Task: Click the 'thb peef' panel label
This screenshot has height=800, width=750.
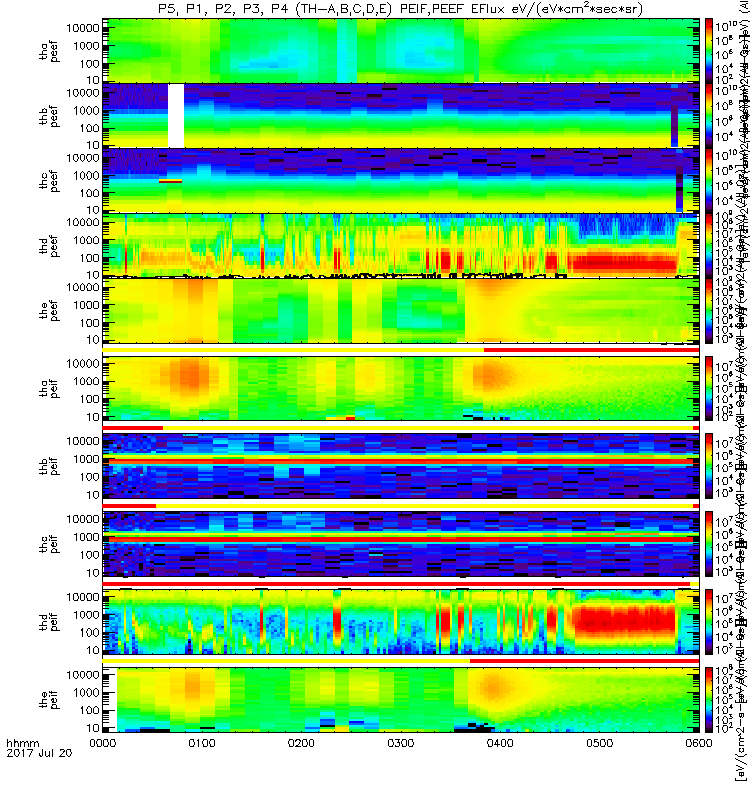Action: click(x=49, y=116)
